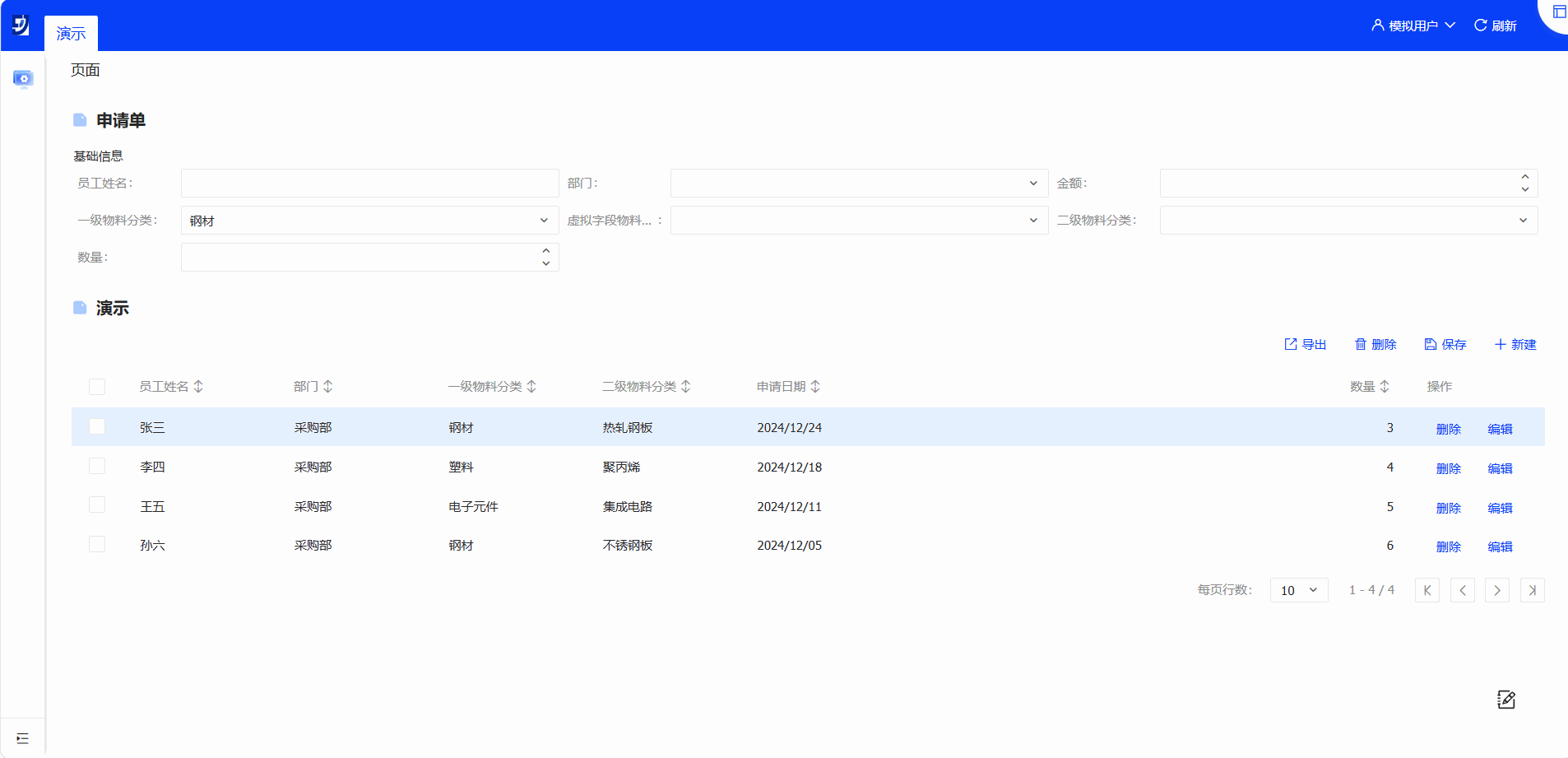Go to first page of table
Screen dimensions: 1568x758
click(1427, 590)
